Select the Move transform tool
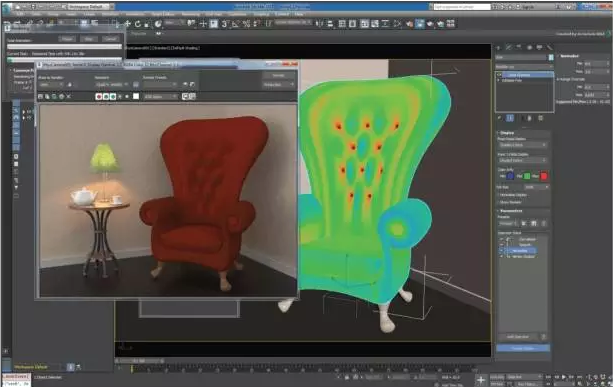613x387 pixels. (127, 24)
